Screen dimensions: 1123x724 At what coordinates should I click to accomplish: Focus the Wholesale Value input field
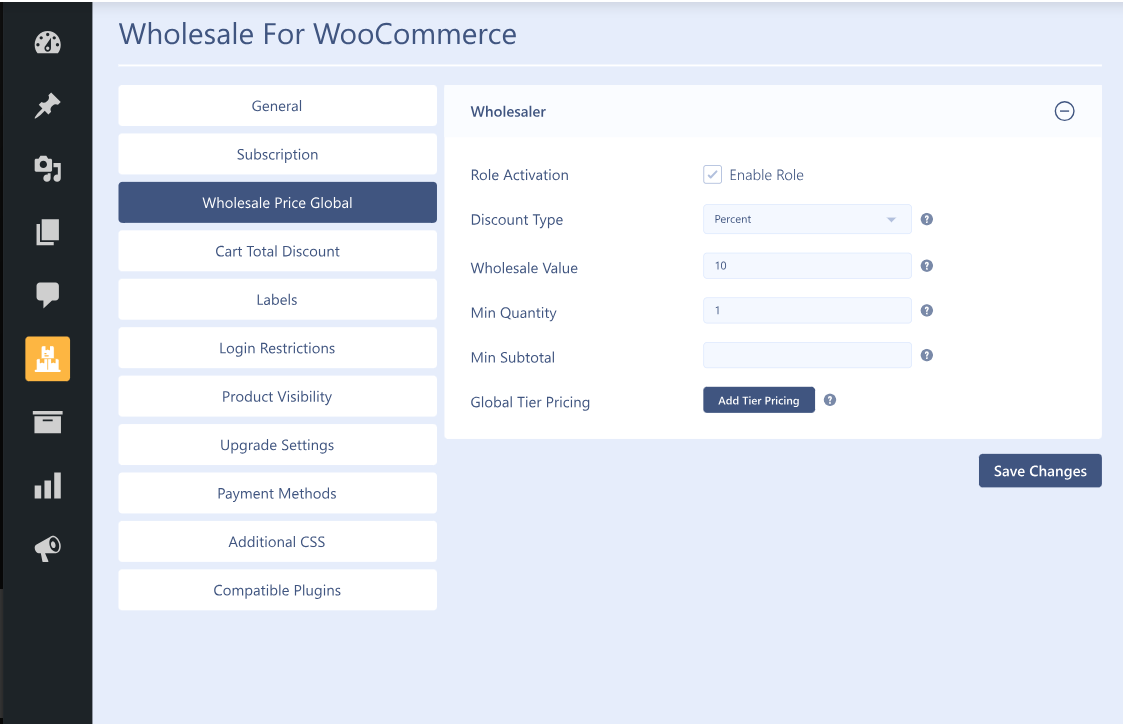point(807,266)
